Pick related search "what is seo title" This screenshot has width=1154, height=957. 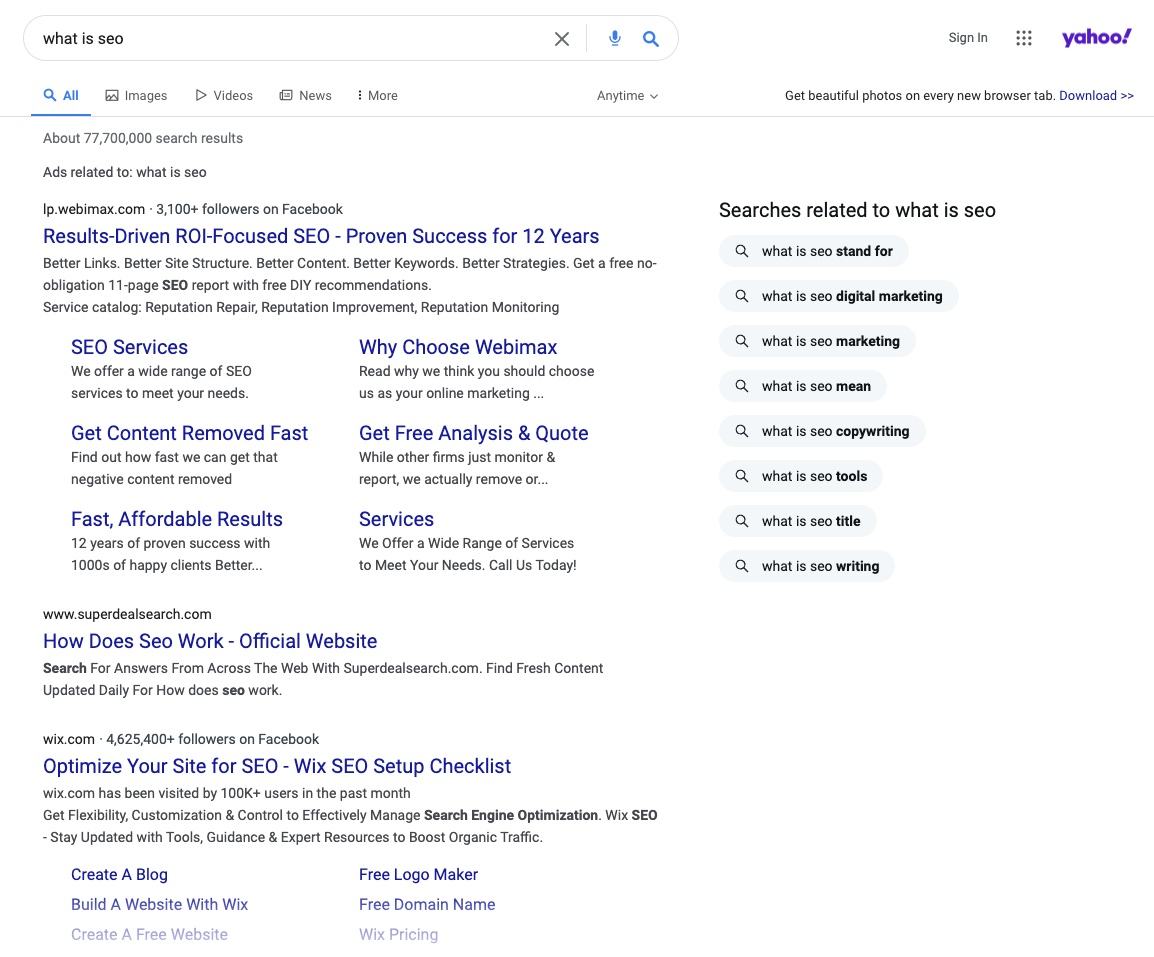(797, 521)
